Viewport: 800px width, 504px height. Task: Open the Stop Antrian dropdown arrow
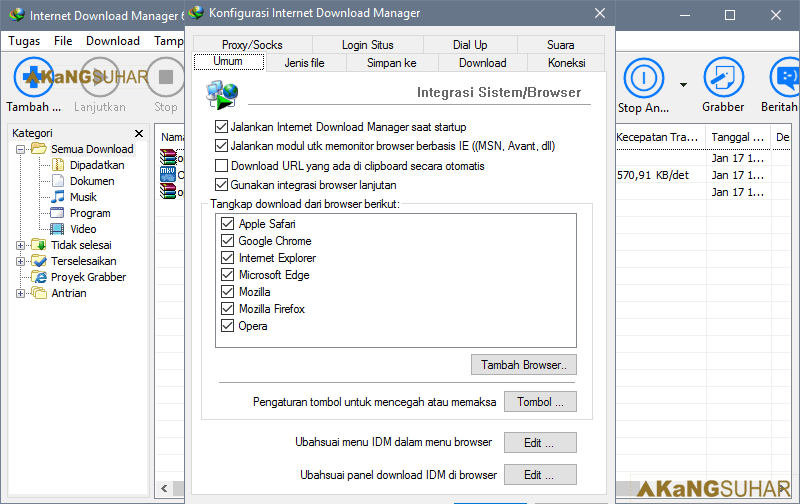[683, 85]
